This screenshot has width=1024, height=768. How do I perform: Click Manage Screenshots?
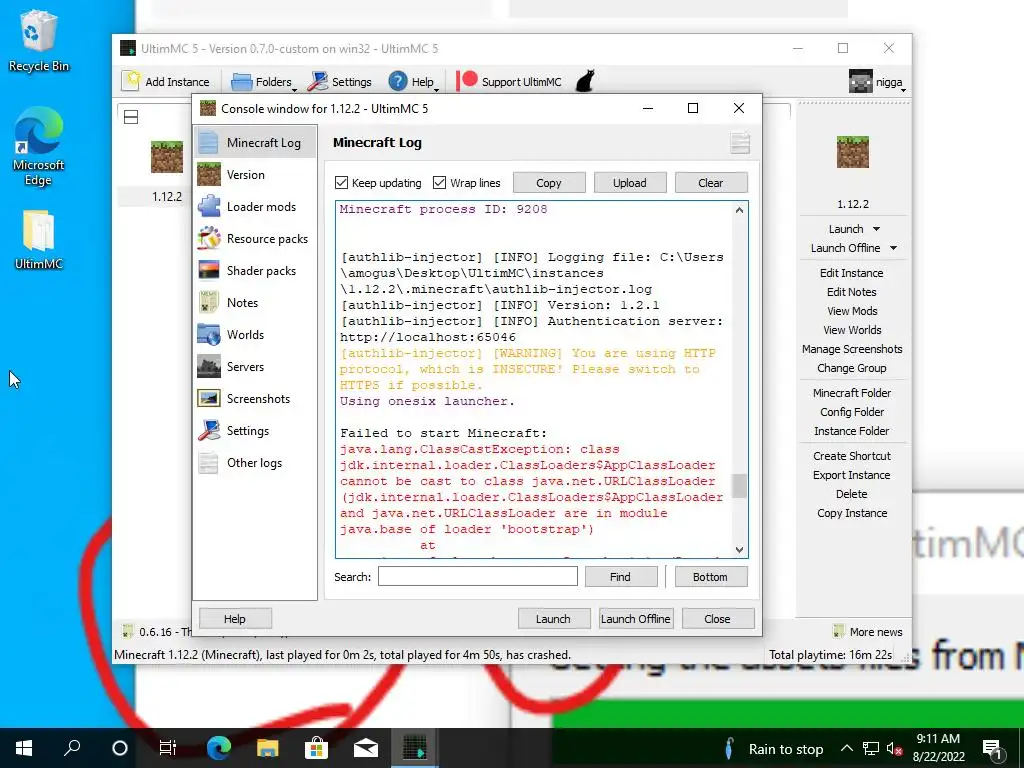[x=852, y=349]
